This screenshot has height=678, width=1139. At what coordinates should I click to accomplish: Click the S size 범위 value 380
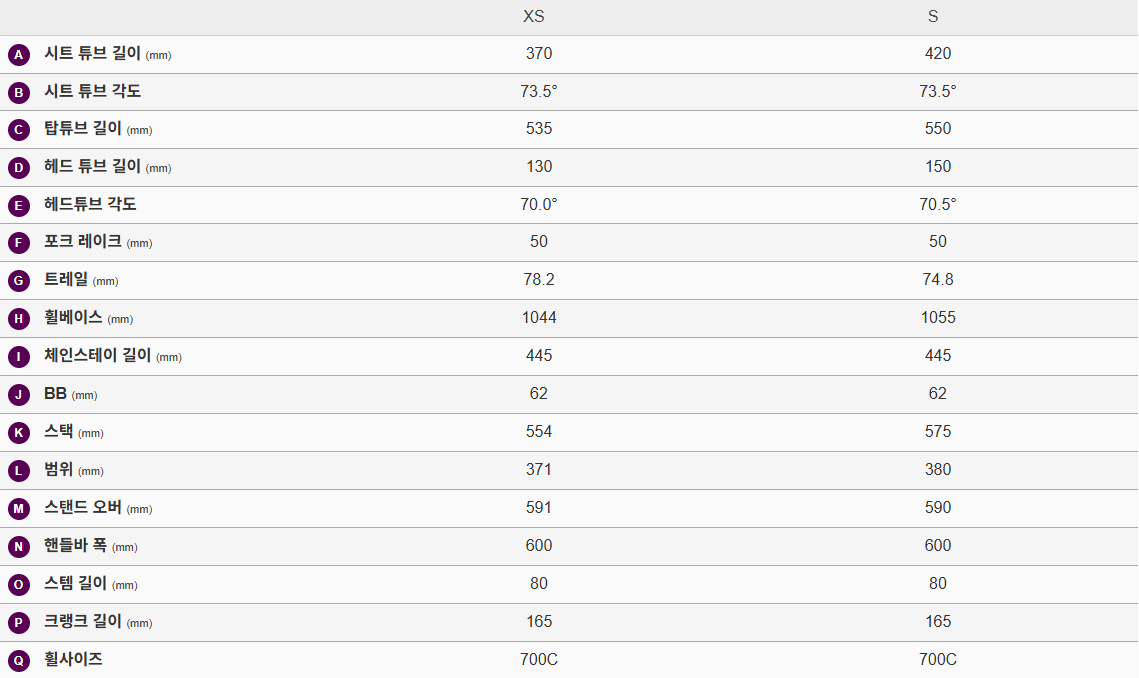938,470
